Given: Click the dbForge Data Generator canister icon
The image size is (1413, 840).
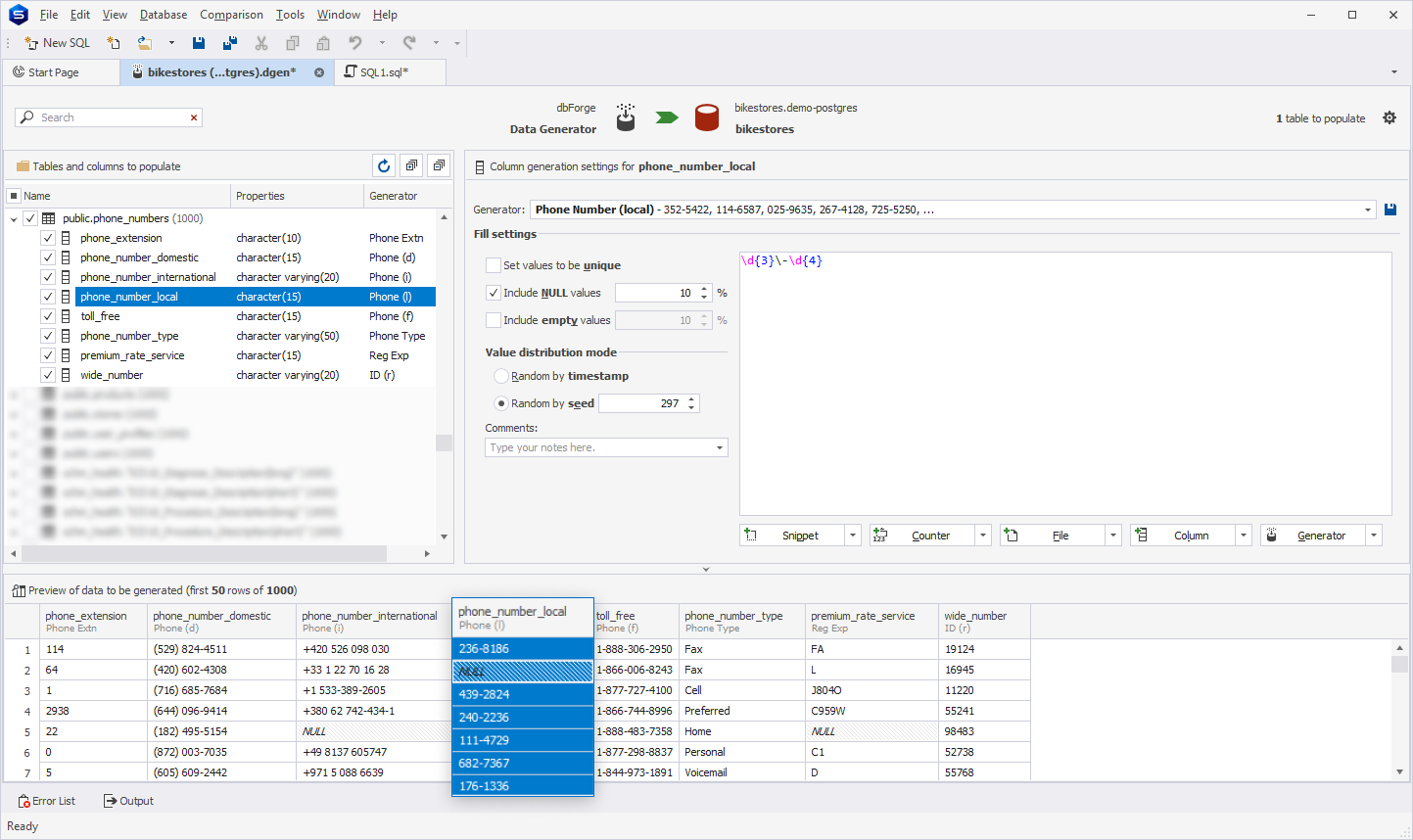Looking at the screenshot, I should pyautogui.click(x=626, y=117).
